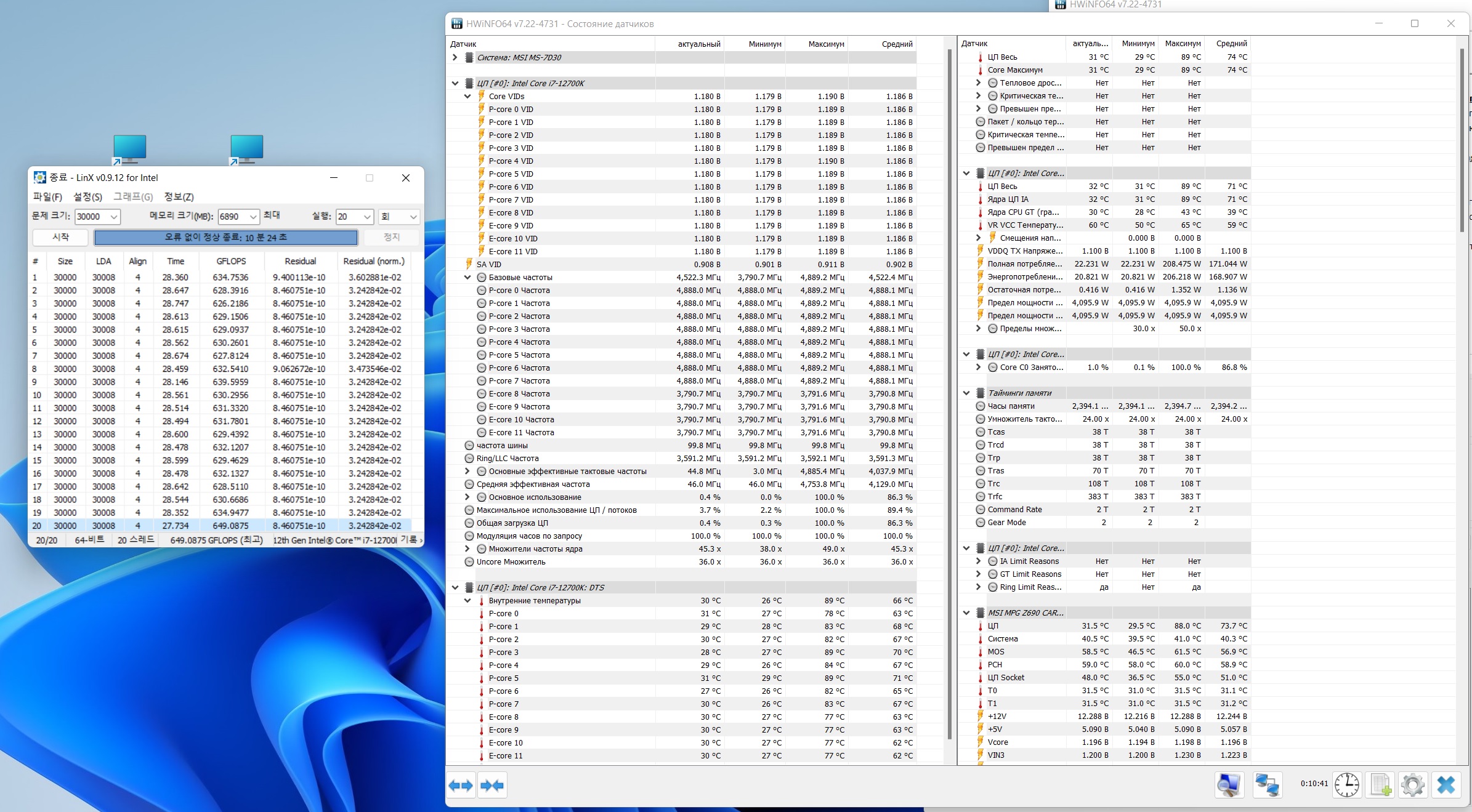Click the LinX completion progress bar
Screen dimensions: 1472x812
coord(225,238)
